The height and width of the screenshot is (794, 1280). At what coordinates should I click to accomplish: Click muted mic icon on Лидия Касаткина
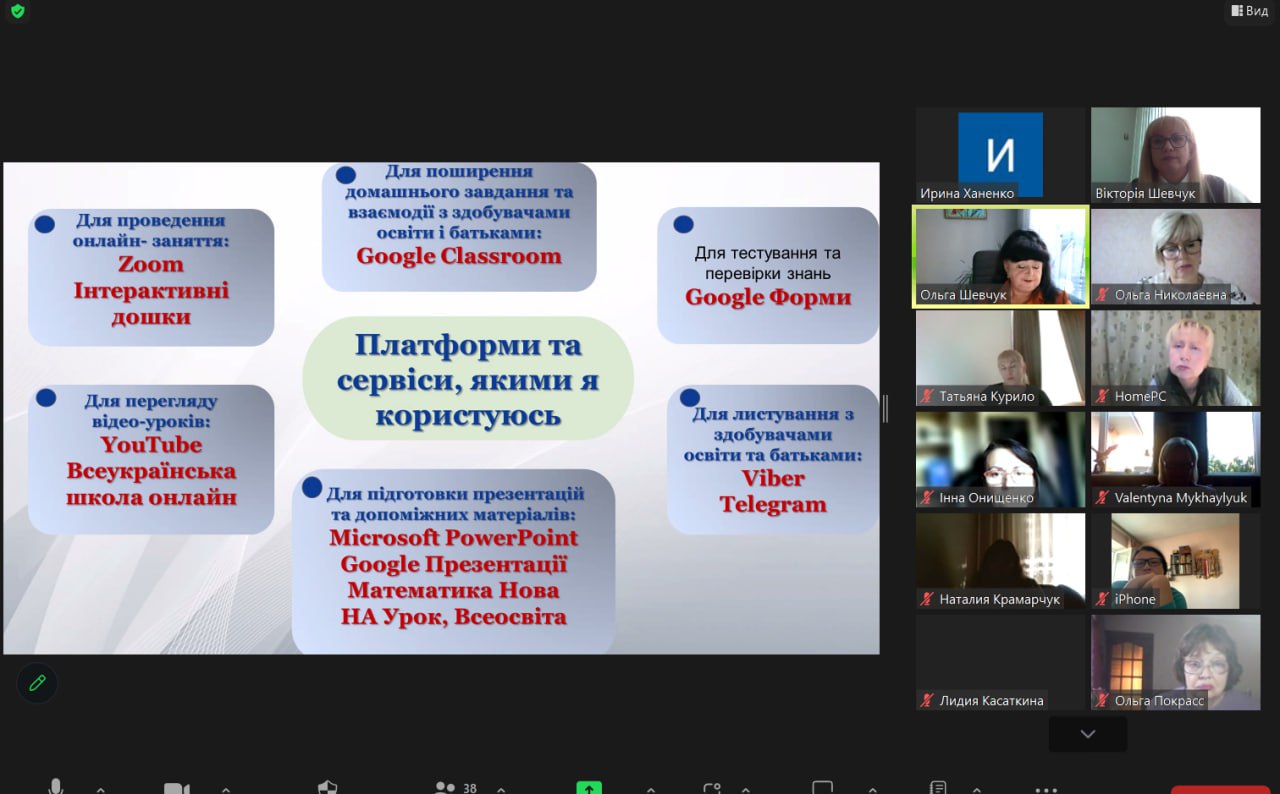(x=928, y=700)
